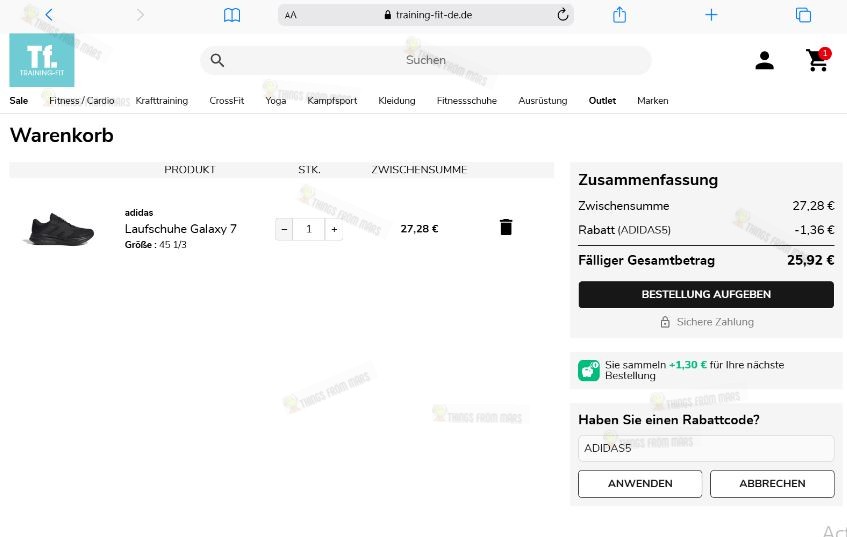Go back with the browser back arrow
Screen dimensions: 847x537
click(49, 15)
